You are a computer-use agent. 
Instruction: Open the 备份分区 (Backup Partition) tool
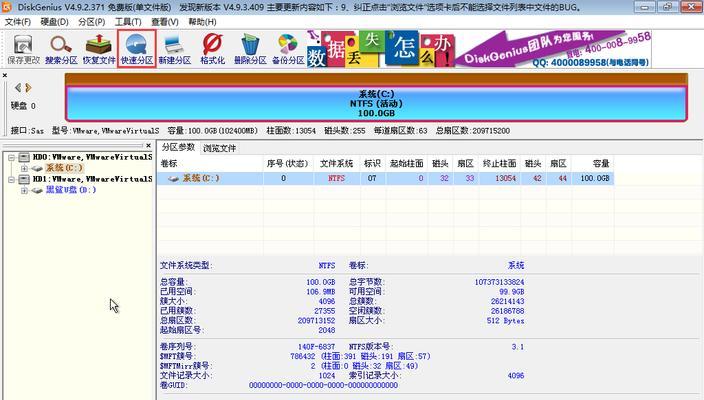[288, 48]
